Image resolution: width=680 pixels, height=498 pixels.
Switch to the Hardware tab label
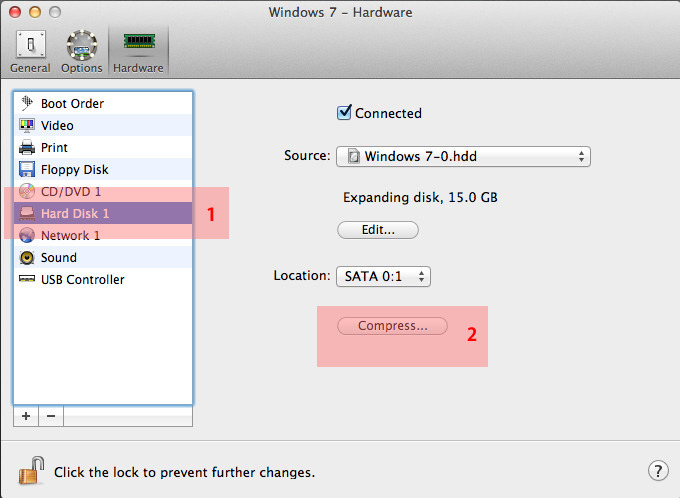coord(138,68)
